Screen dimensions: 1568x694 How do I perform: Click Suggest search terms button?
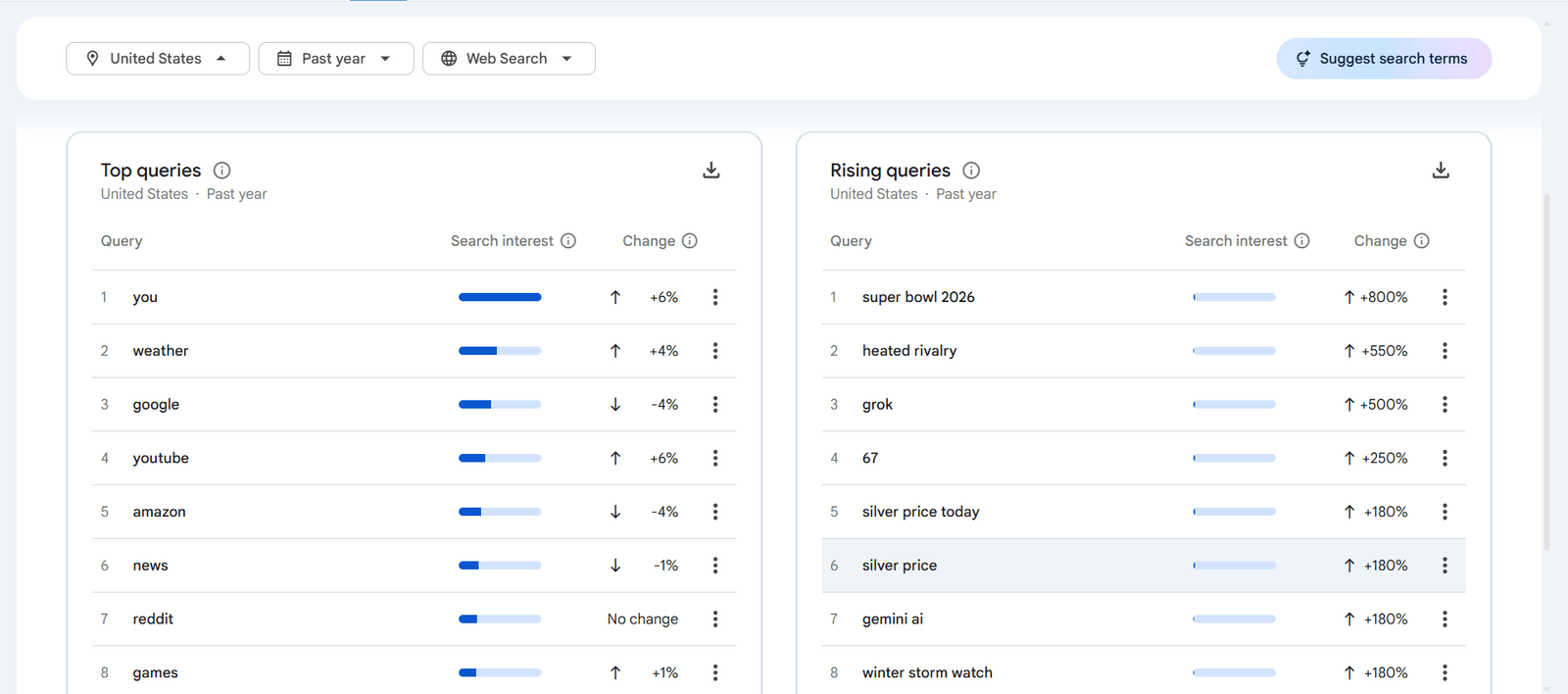click(x=1384, y=59)
